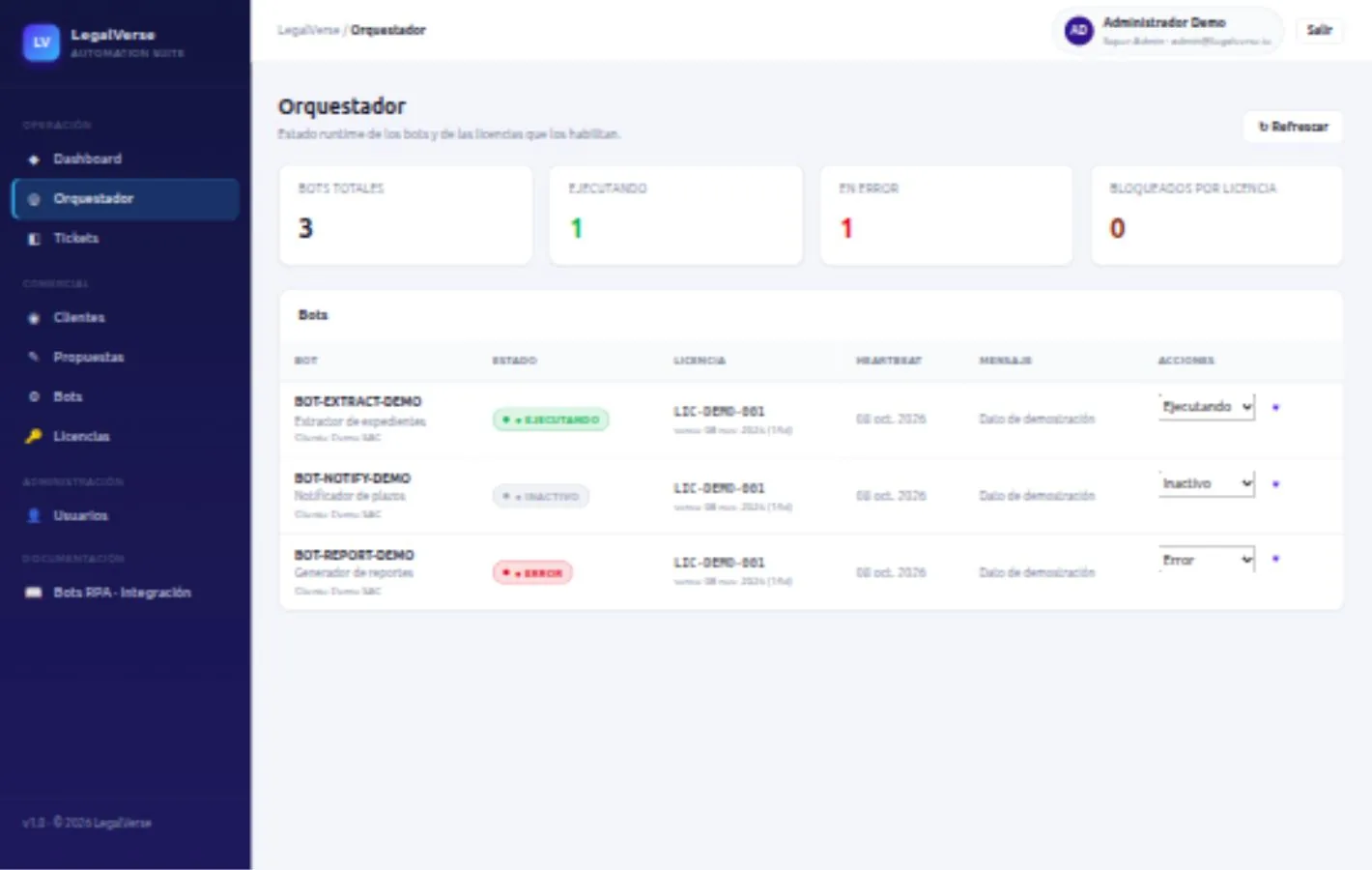Click LIC-DEMO-001 in the BOT-EXTRACT-DEMO row
This screenshot has width=1372, height=870.
pyautogui.click(x=719, y=412)
